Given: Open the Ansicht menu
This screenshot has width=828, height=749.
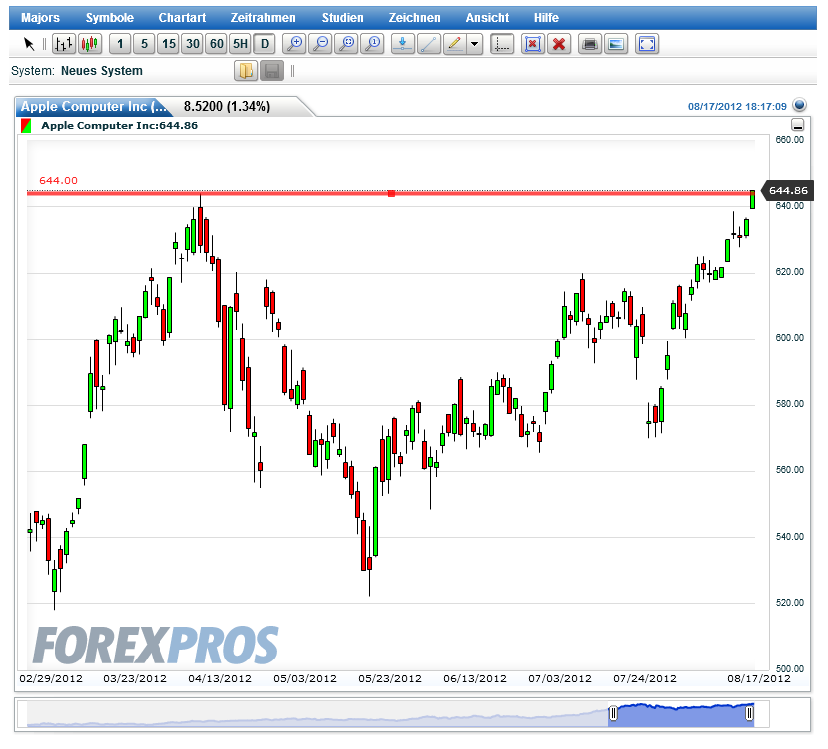Looking at the screenshot, I should [x=487, y=18].
